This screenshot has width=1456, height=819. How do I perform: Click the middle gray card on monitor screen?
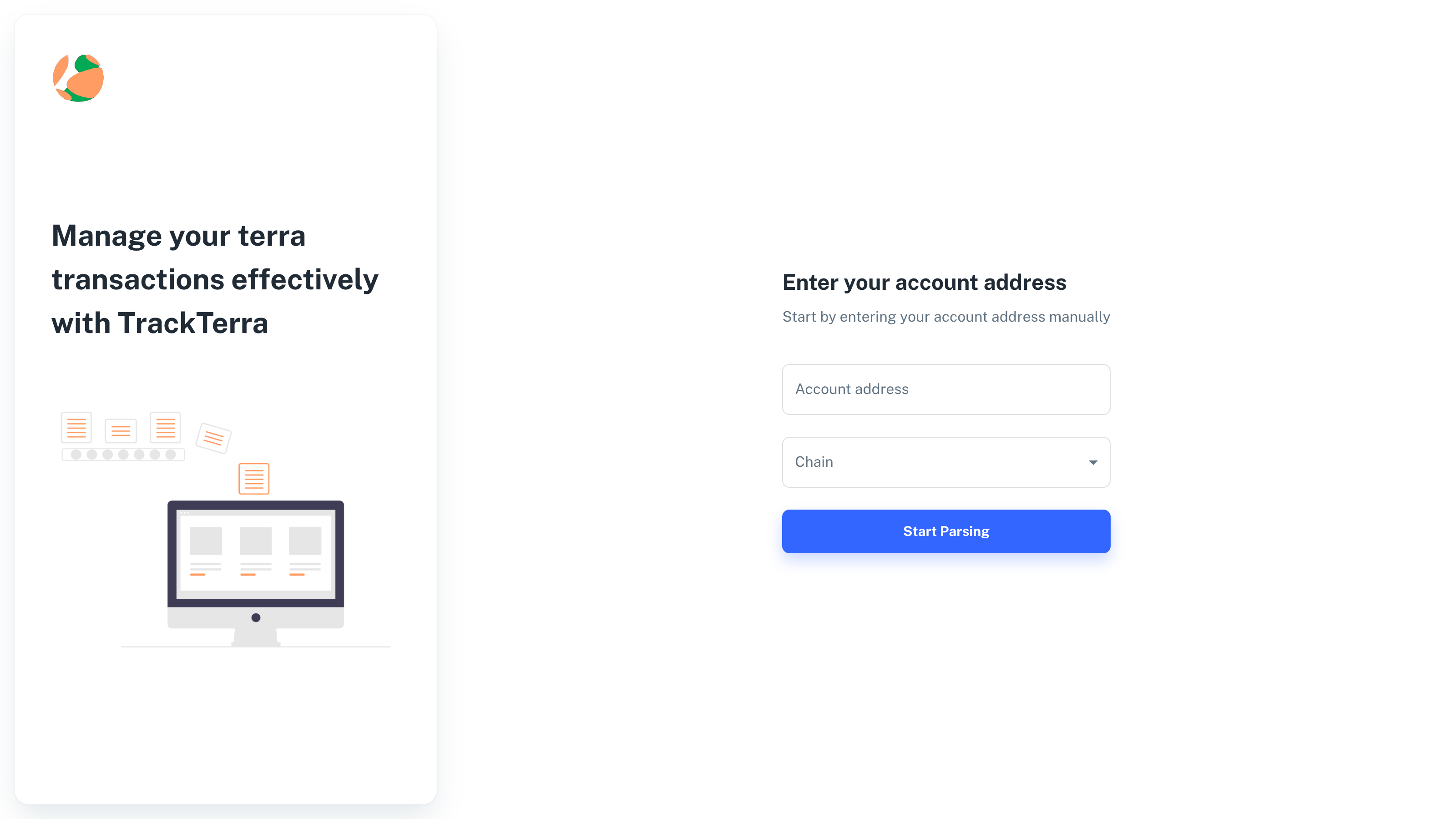(x=255, y=541)
